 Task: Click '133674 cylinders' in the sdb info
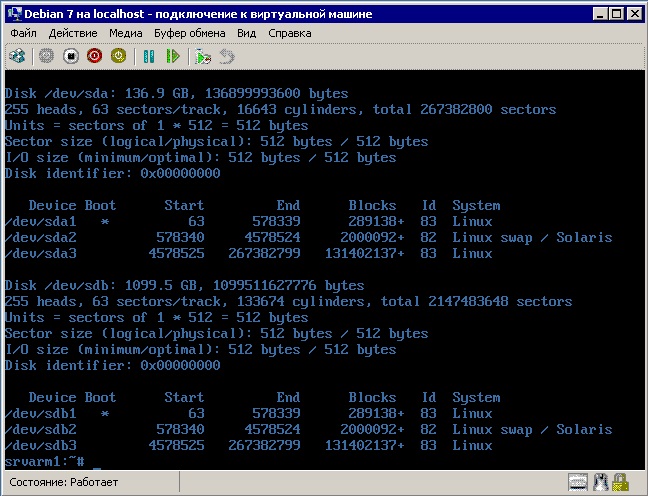[x=304, y=302]
